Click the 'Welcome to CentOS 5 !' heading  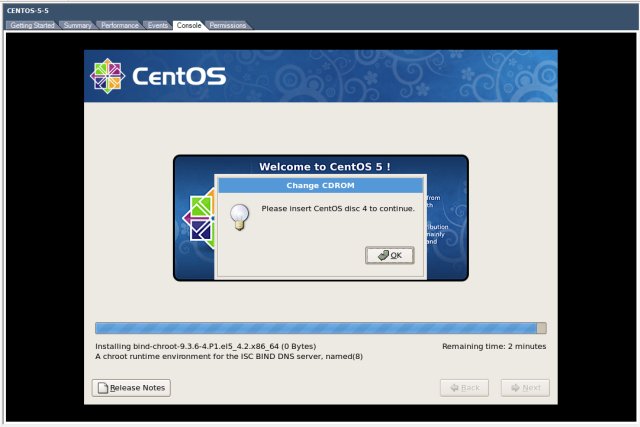[x=325, y=167]
